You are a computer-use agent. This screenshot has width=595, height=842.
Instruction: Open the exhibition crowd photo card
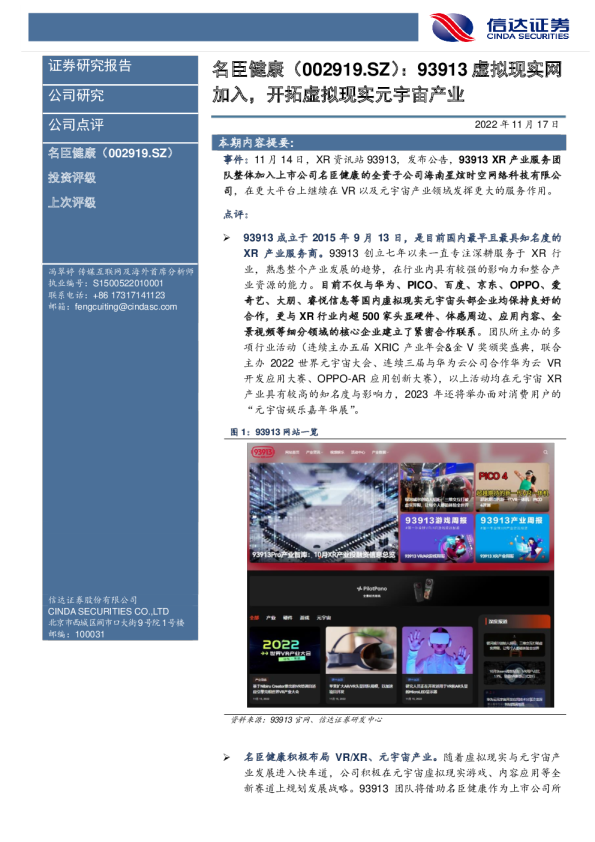click(437, 488)
